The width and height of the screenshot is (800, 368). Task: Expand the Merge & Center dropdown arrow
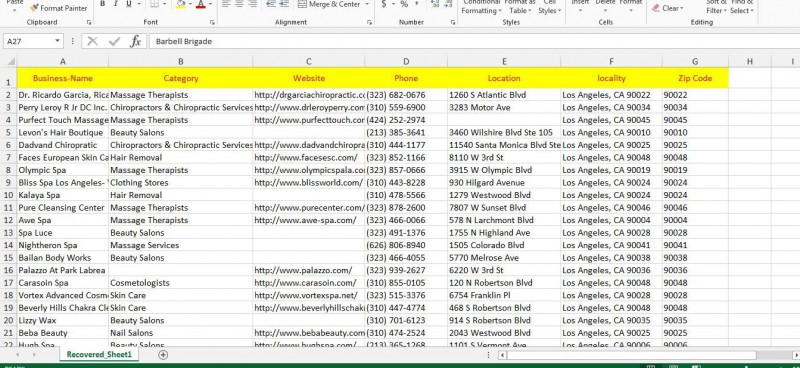pos(367,4)
